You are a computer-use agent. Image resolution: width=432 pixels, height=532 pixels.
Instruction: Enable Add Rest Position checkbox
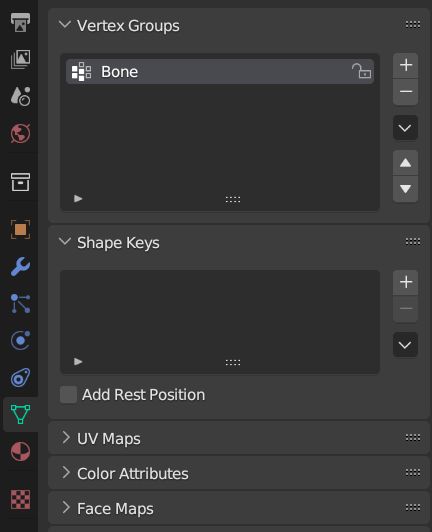click(68, 395)
